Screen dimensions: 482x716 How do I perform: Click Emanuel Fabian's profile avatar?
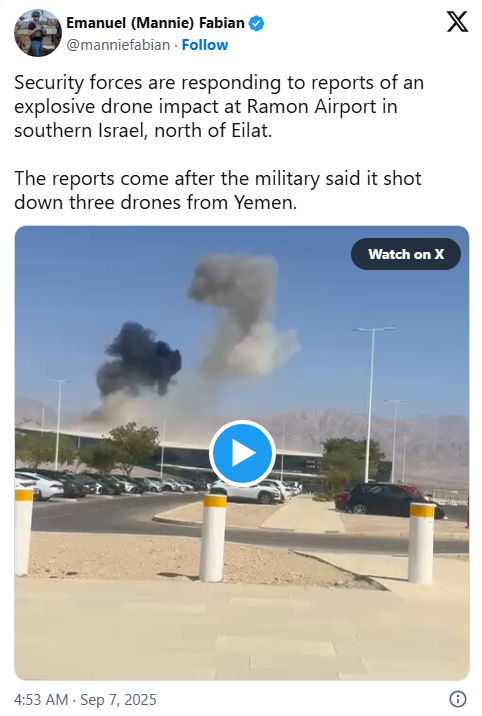[37, 33]
